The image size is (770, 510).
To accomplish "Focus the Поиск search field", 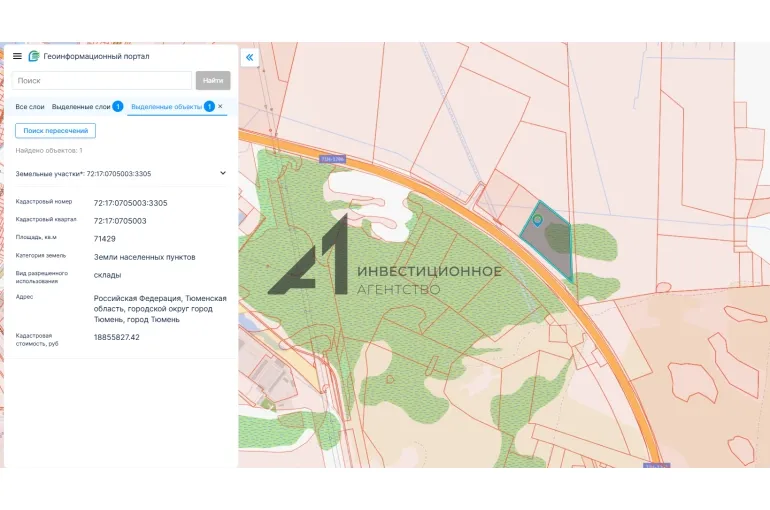I will point(103,80).
